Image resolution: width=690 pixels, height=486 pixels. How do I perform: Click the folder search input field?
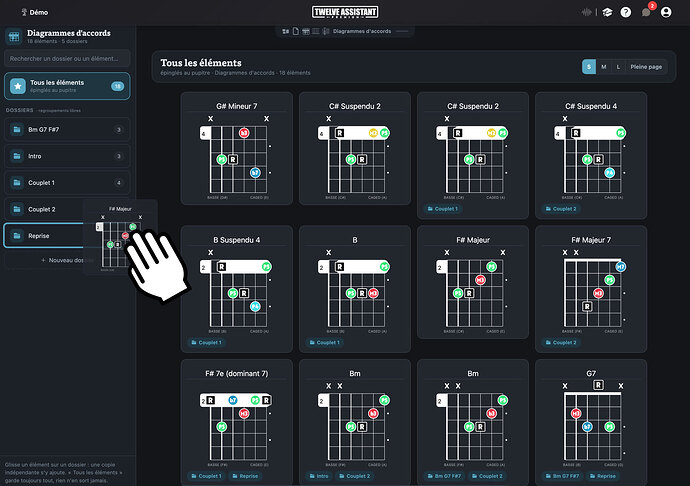tap(67, 59)
